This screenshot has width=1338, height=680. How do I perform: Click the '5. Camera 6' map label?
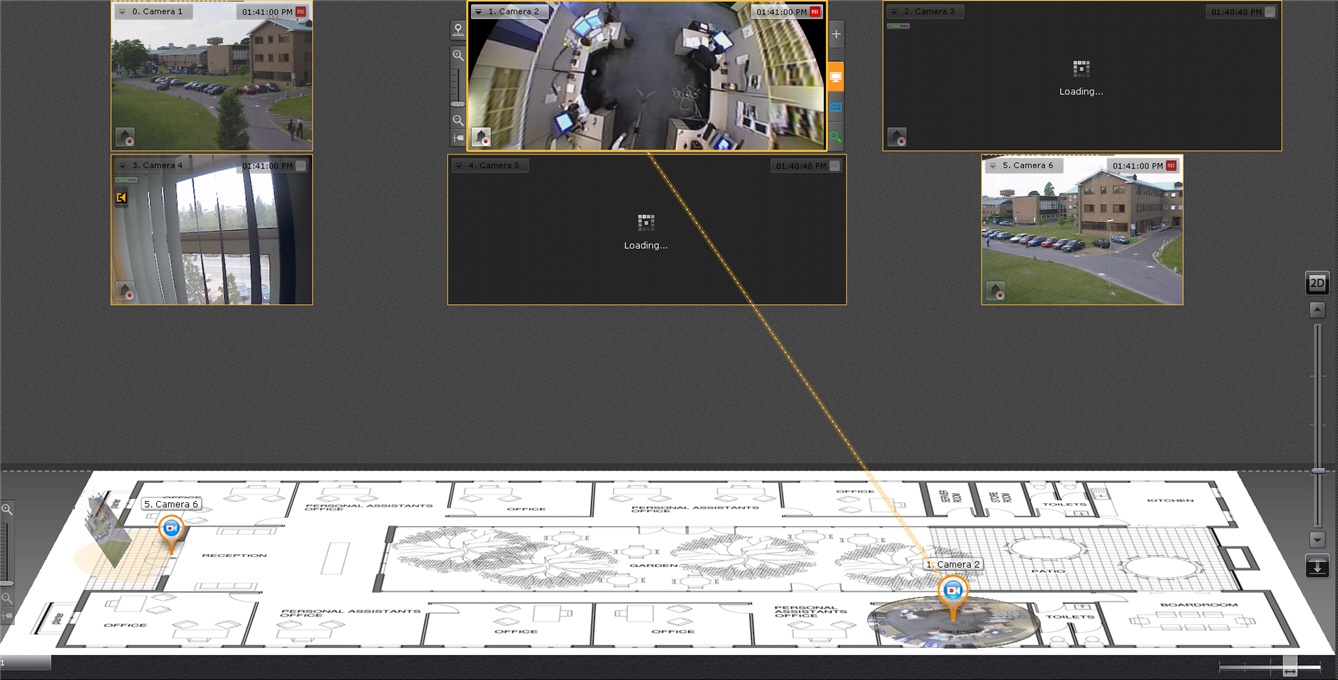click(170, 505)
